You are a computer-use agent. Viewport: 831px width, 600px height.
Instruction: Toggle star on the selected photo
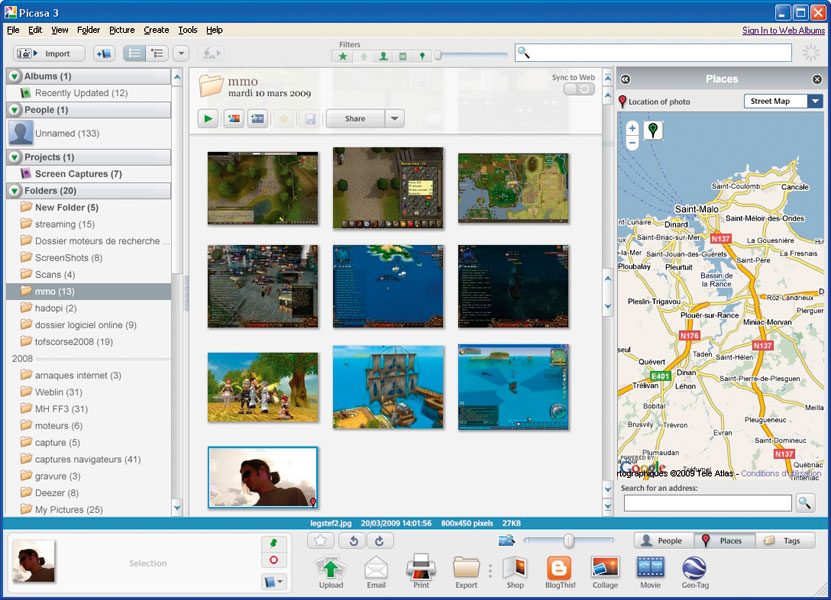pos(320,541)
